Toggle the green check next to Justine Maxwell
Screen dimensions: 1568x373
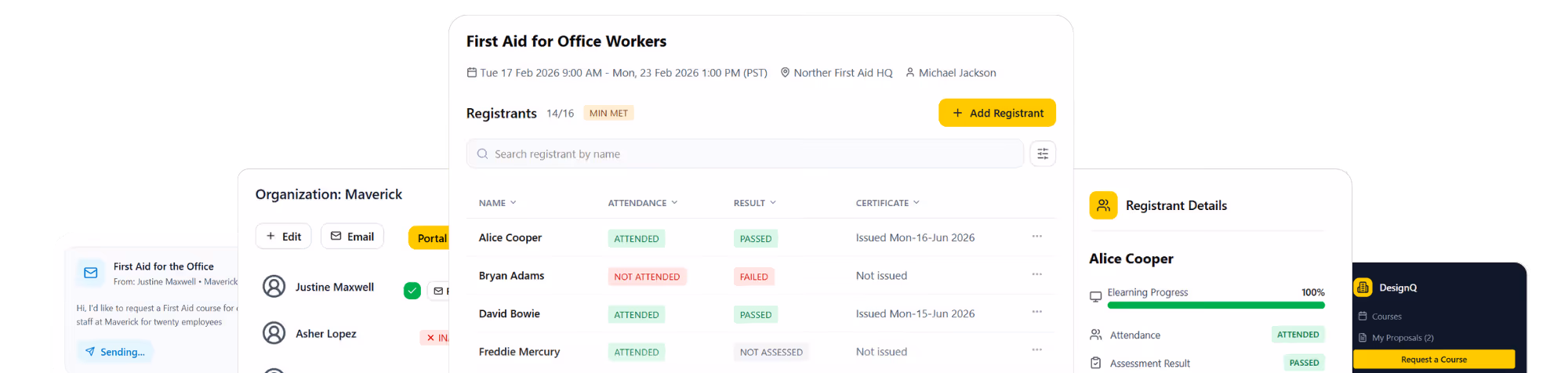(x=412, y=291)
